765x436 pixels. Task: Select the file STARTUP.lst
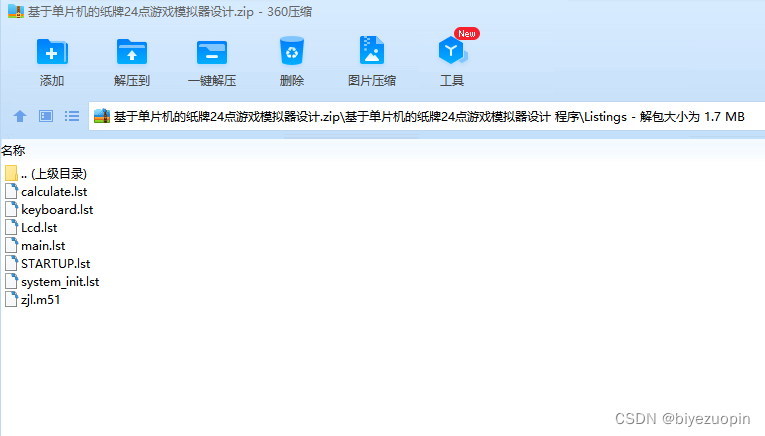coord(56,264)
